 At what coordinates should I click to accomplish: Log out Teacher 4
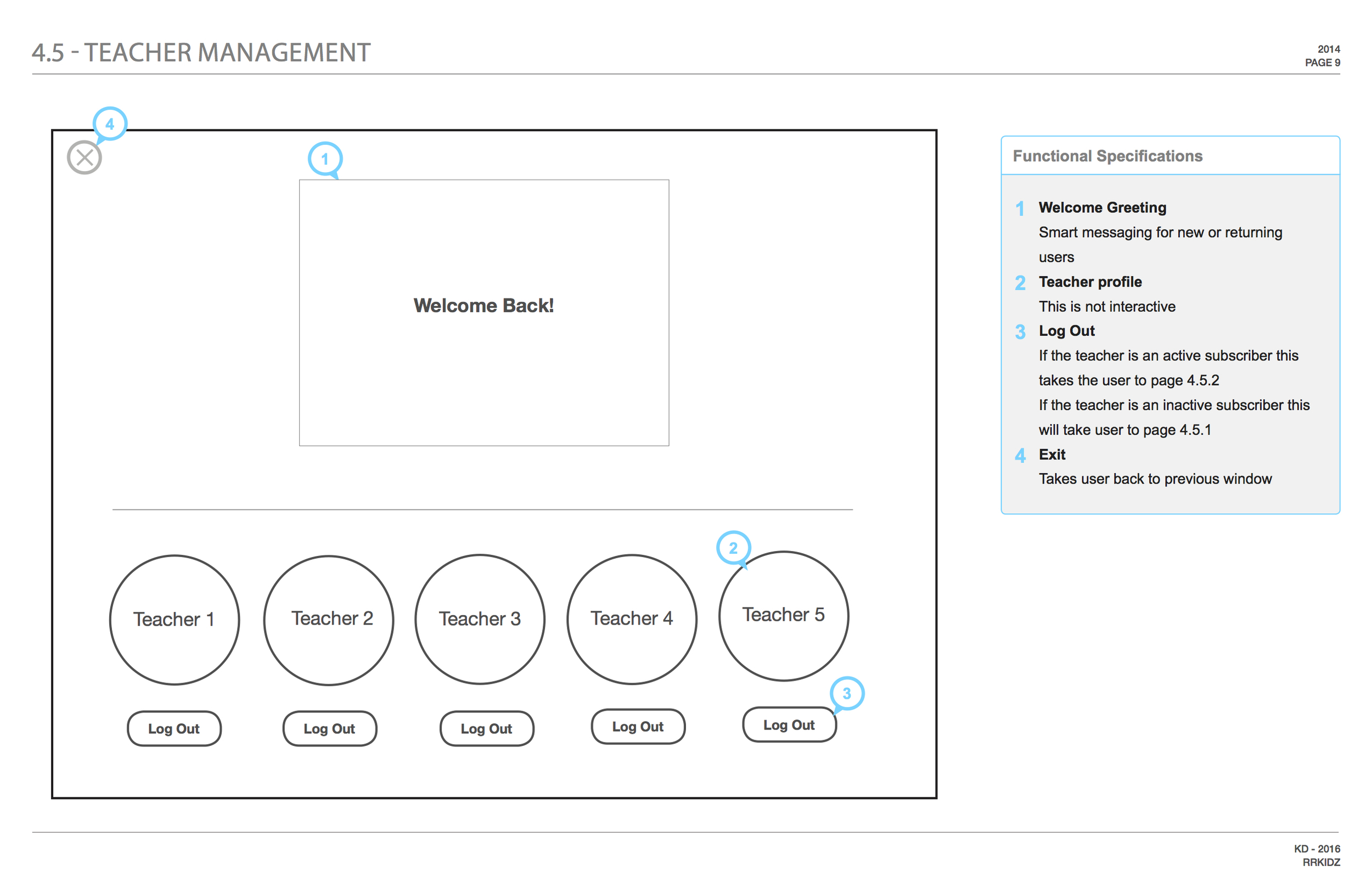(x=638, y=727)
